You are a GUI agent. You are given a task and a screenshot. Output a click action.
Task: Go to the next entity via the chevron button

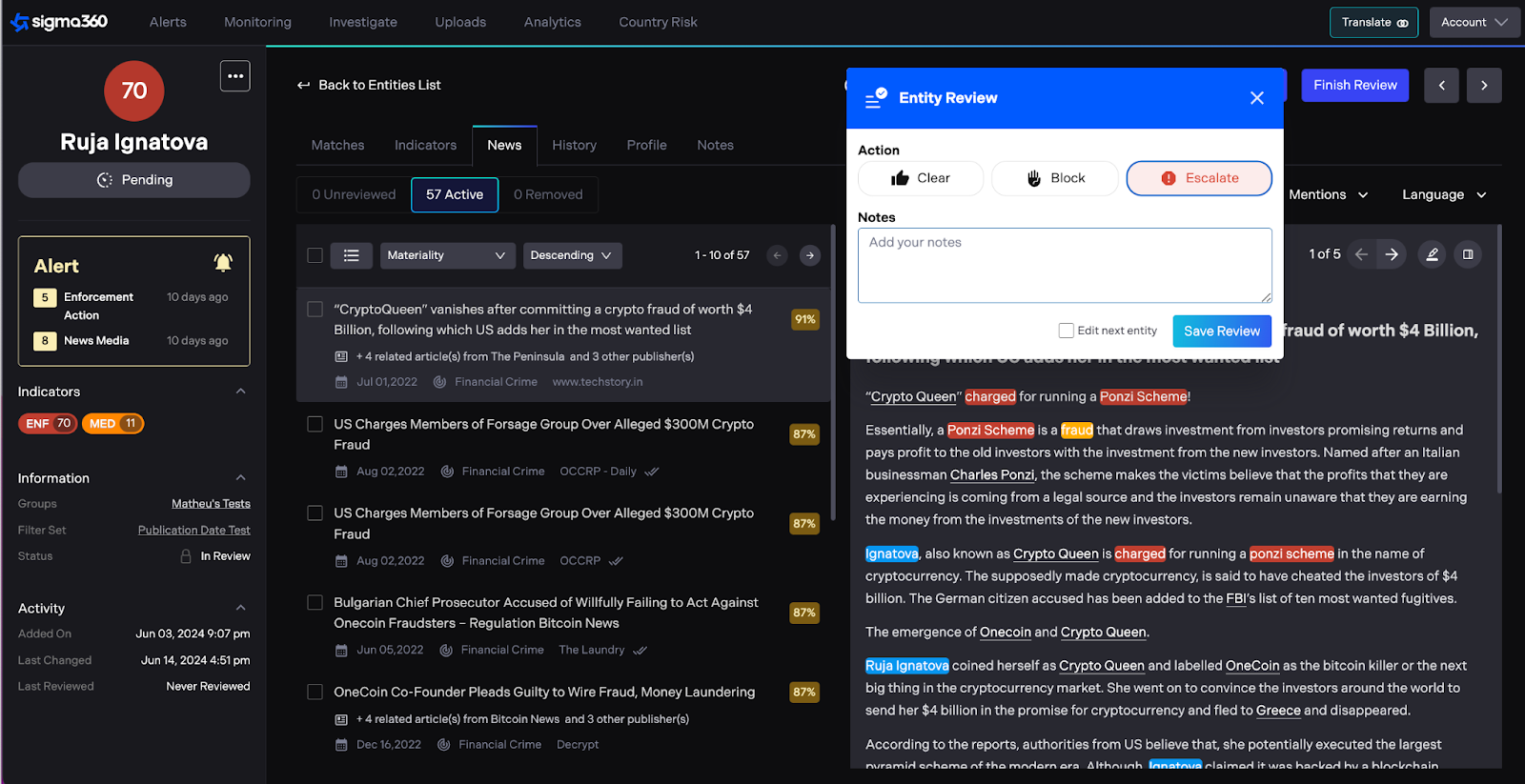pyautogui.click(x=1484, y=86)
